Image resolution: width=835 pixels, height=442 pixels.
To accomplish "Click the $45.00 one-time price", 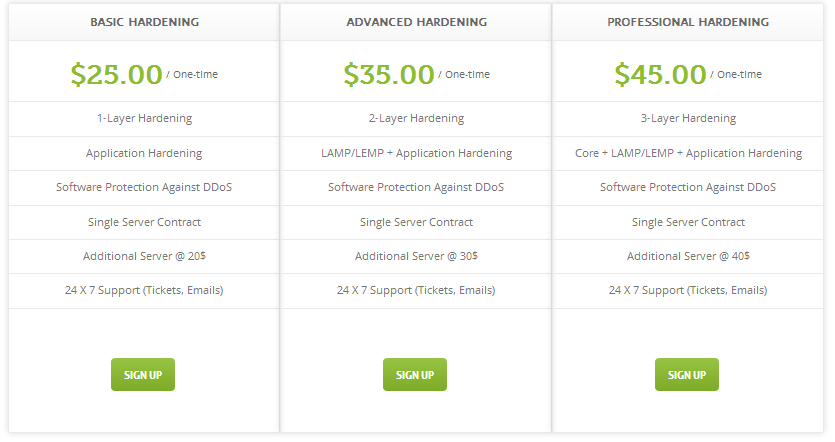I will coord(661,74).
